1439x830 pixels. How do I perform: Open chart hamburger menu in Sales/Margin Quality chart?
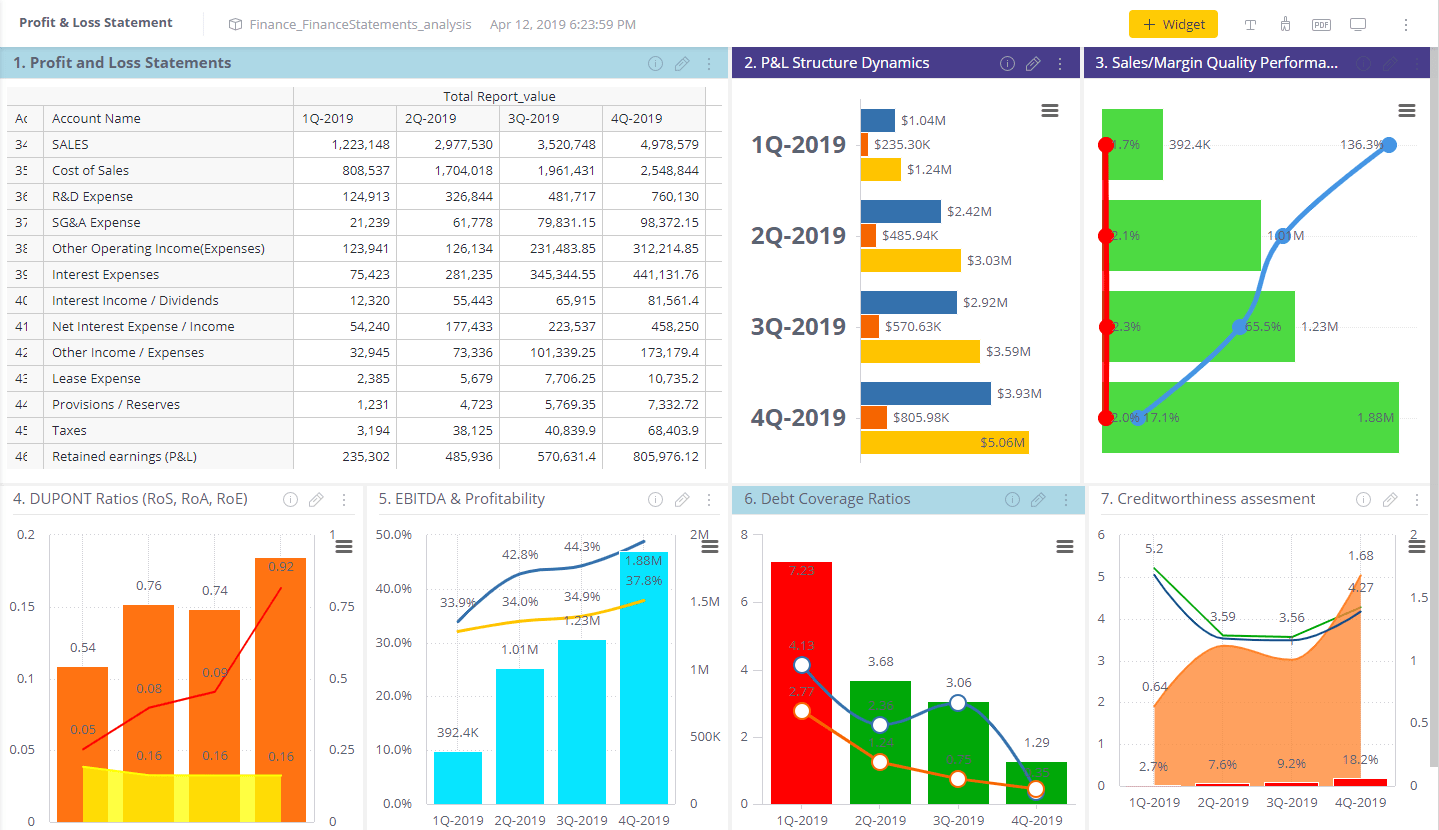click(1407, 111)
